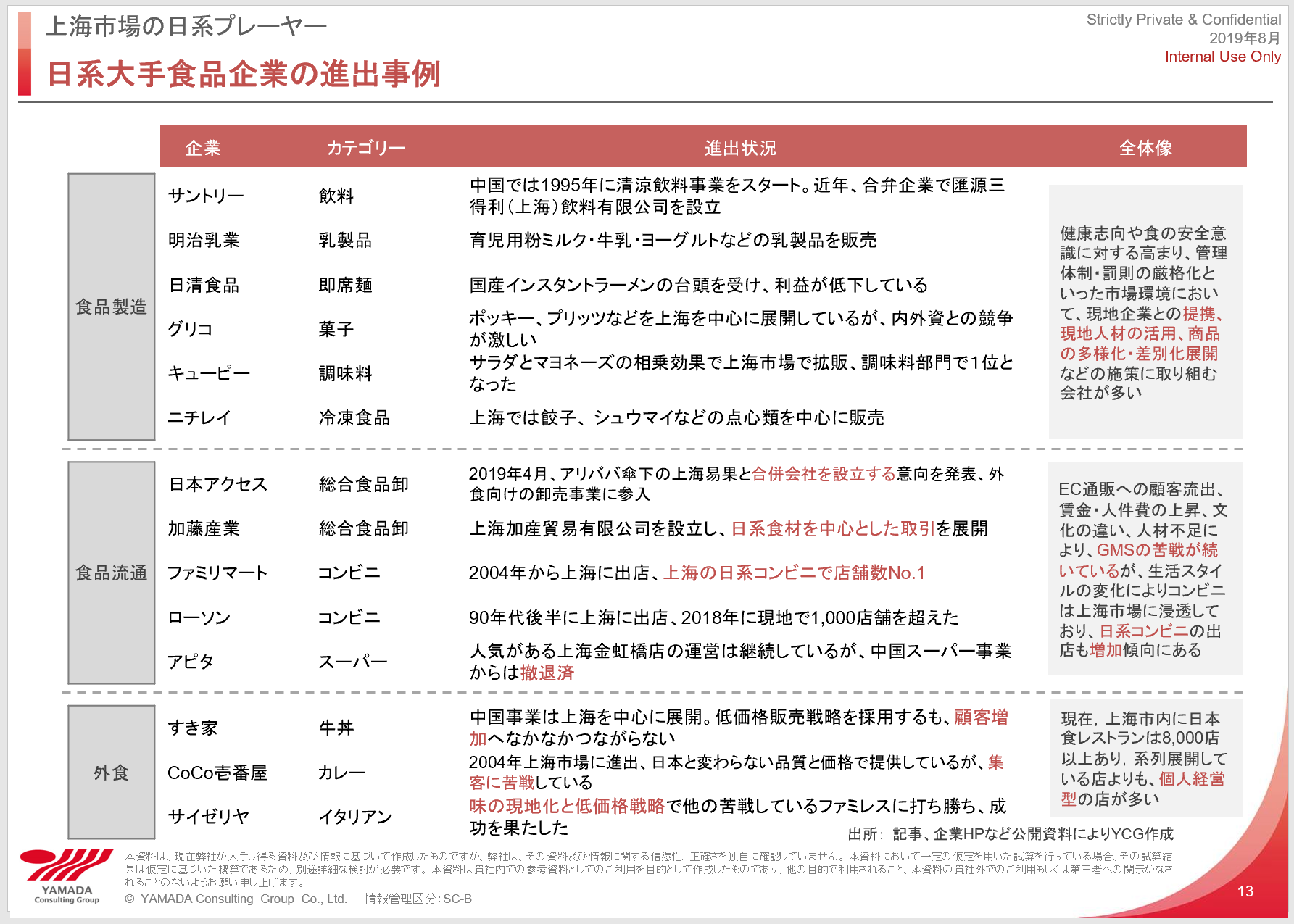
Task: Select the 食品流通 group label box
Action: click(x=112, y=573)
